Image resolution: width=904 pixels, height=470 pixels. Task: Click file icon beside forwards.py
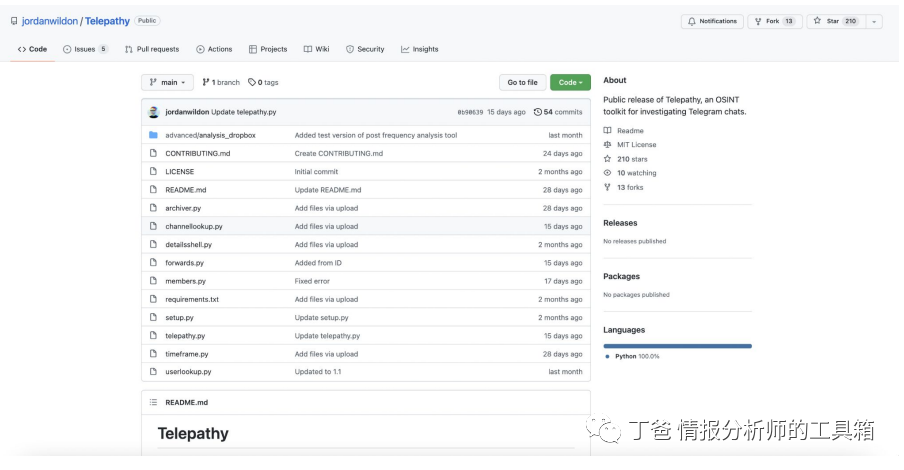click(153, 262)
